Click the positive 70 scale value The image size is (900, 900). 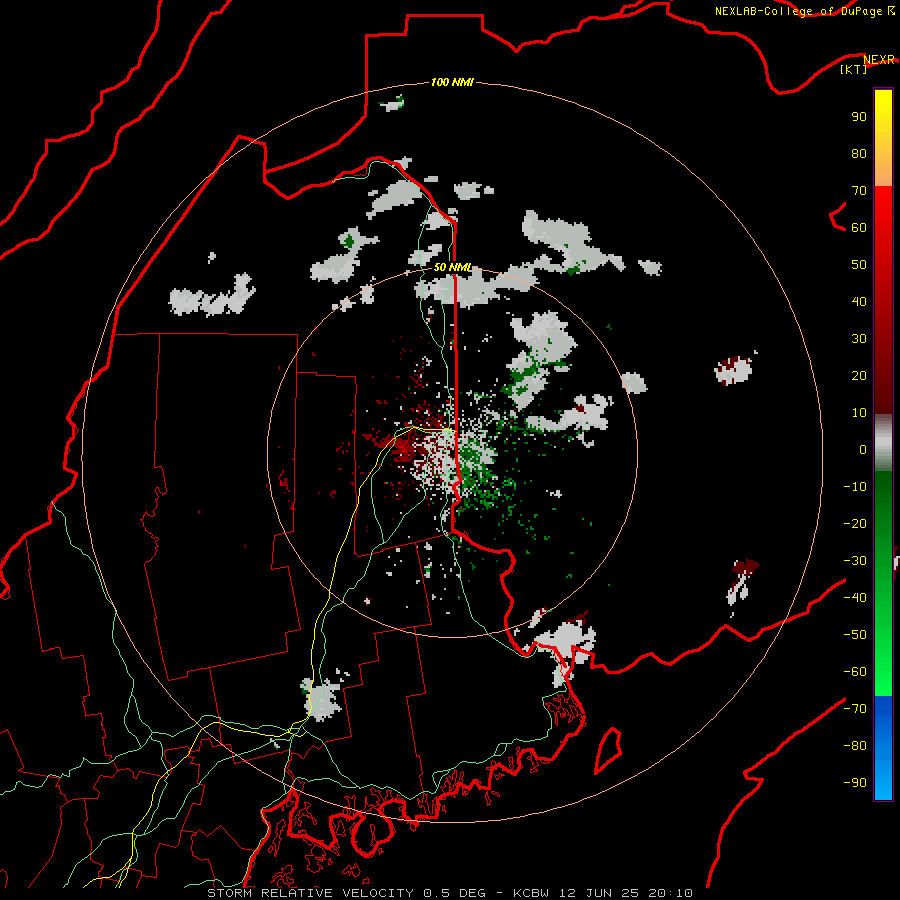pyautogui.click(x=859, y=191)
